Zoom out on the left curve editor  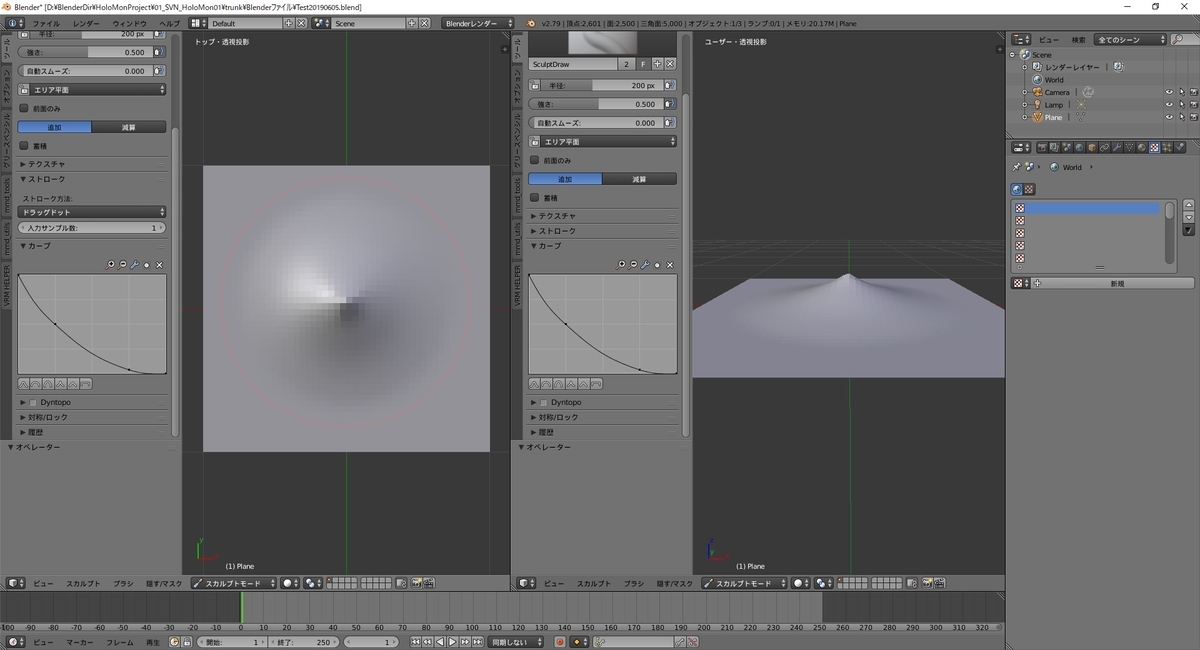123,264
